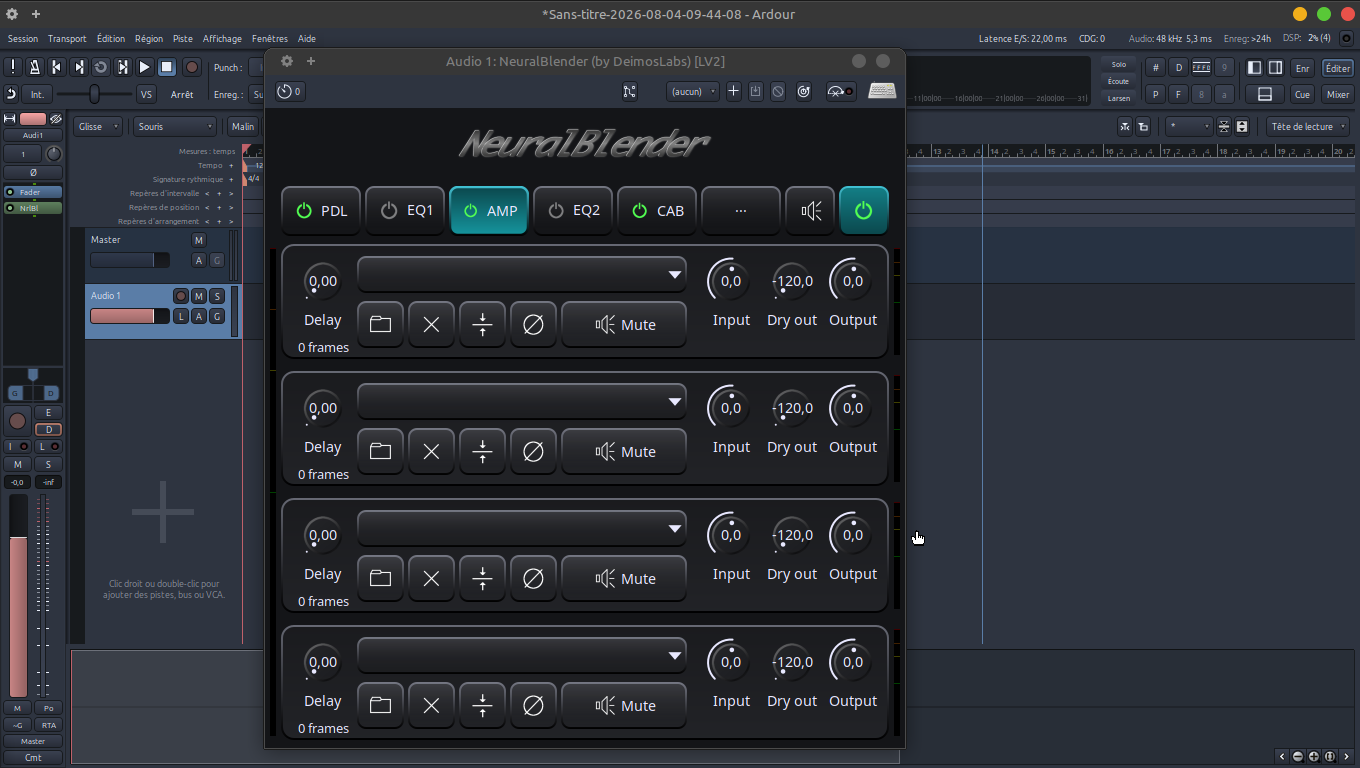This screenshot has width=1360, height=768.
Task: Click the plus icon in NeuralBlender title bar
Action: point(311,61)
